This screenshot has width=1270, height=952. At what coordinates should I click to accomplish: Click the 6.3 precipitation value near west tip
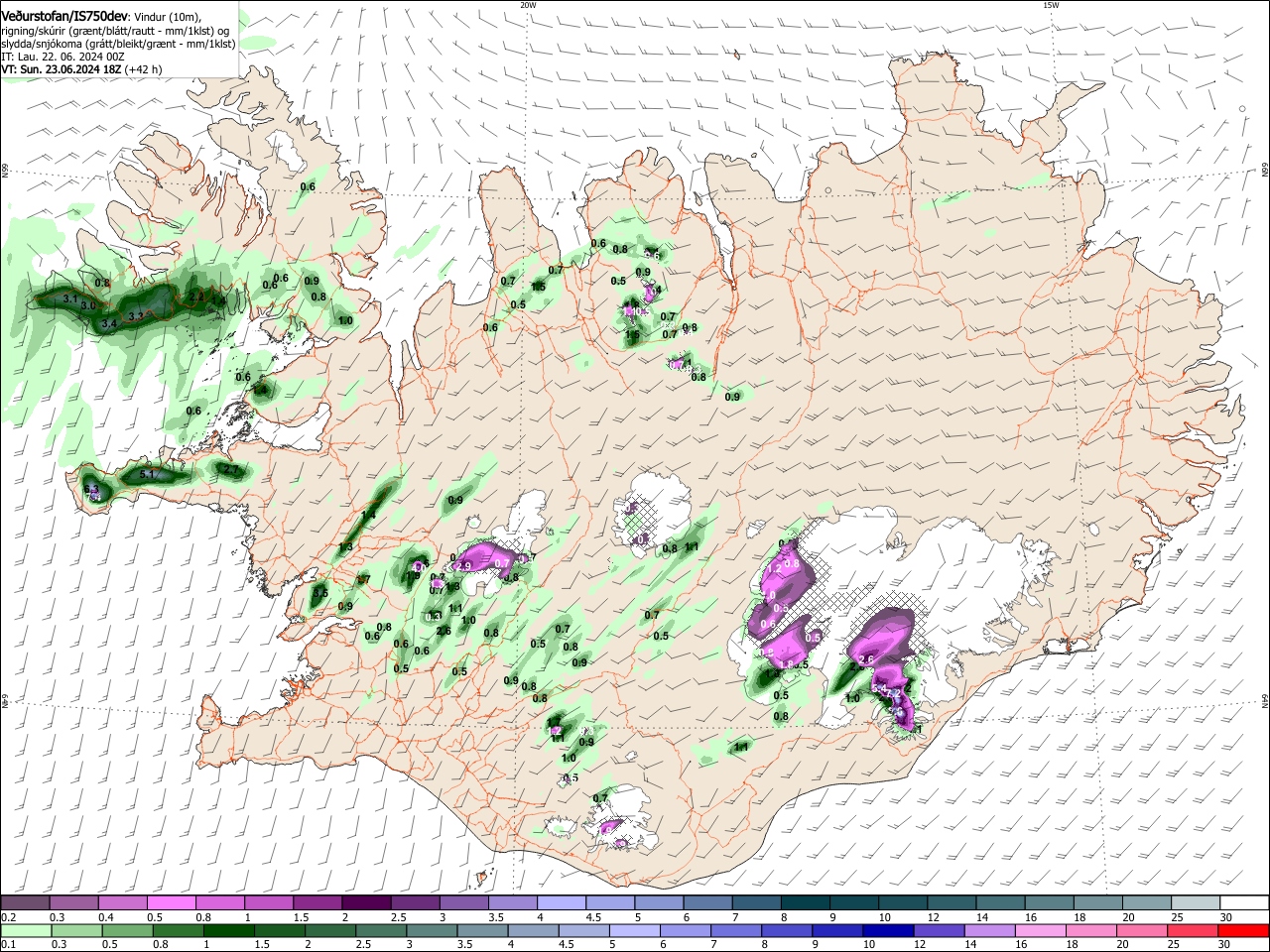92,490
